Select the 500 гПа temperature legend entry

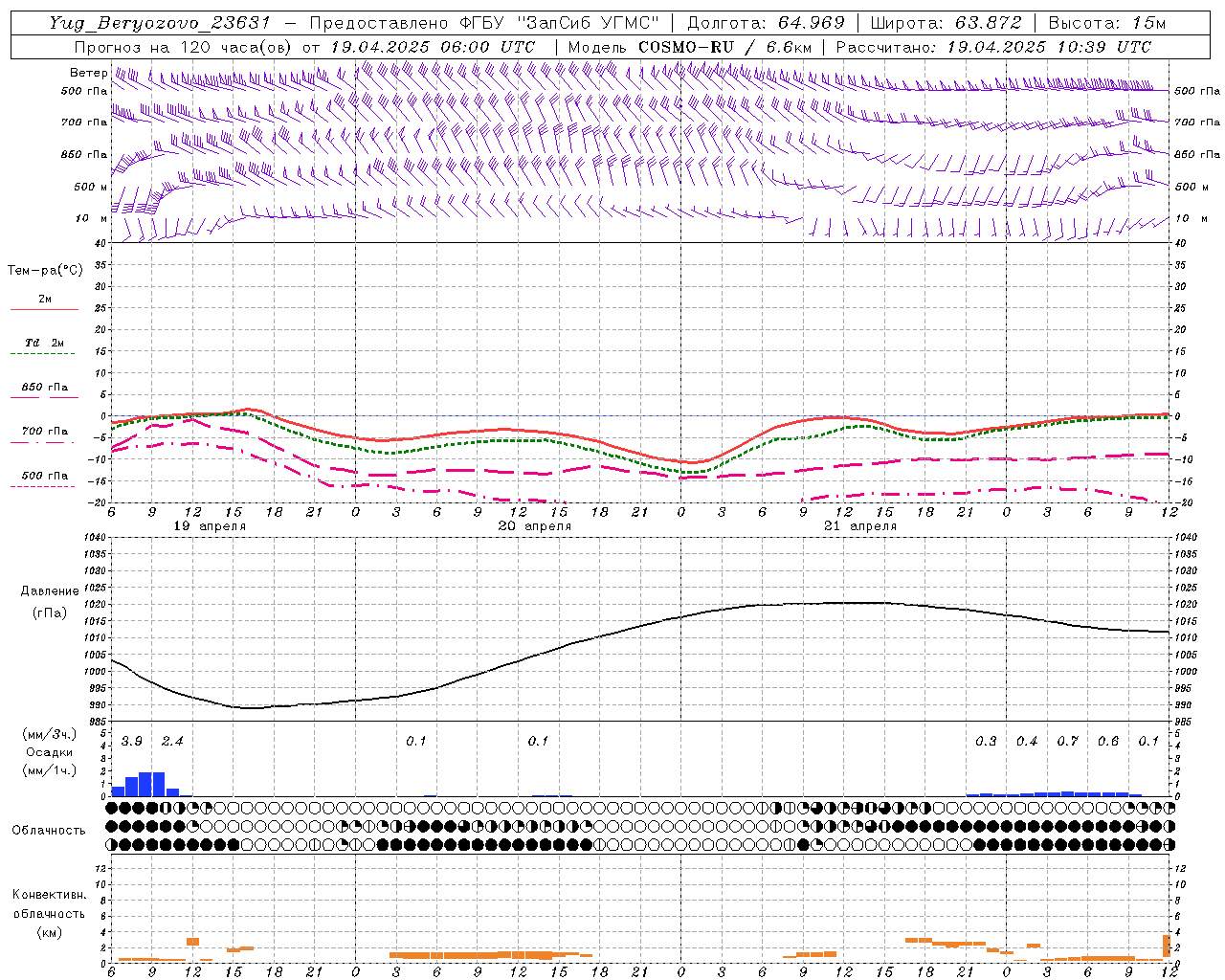point(44,476)
